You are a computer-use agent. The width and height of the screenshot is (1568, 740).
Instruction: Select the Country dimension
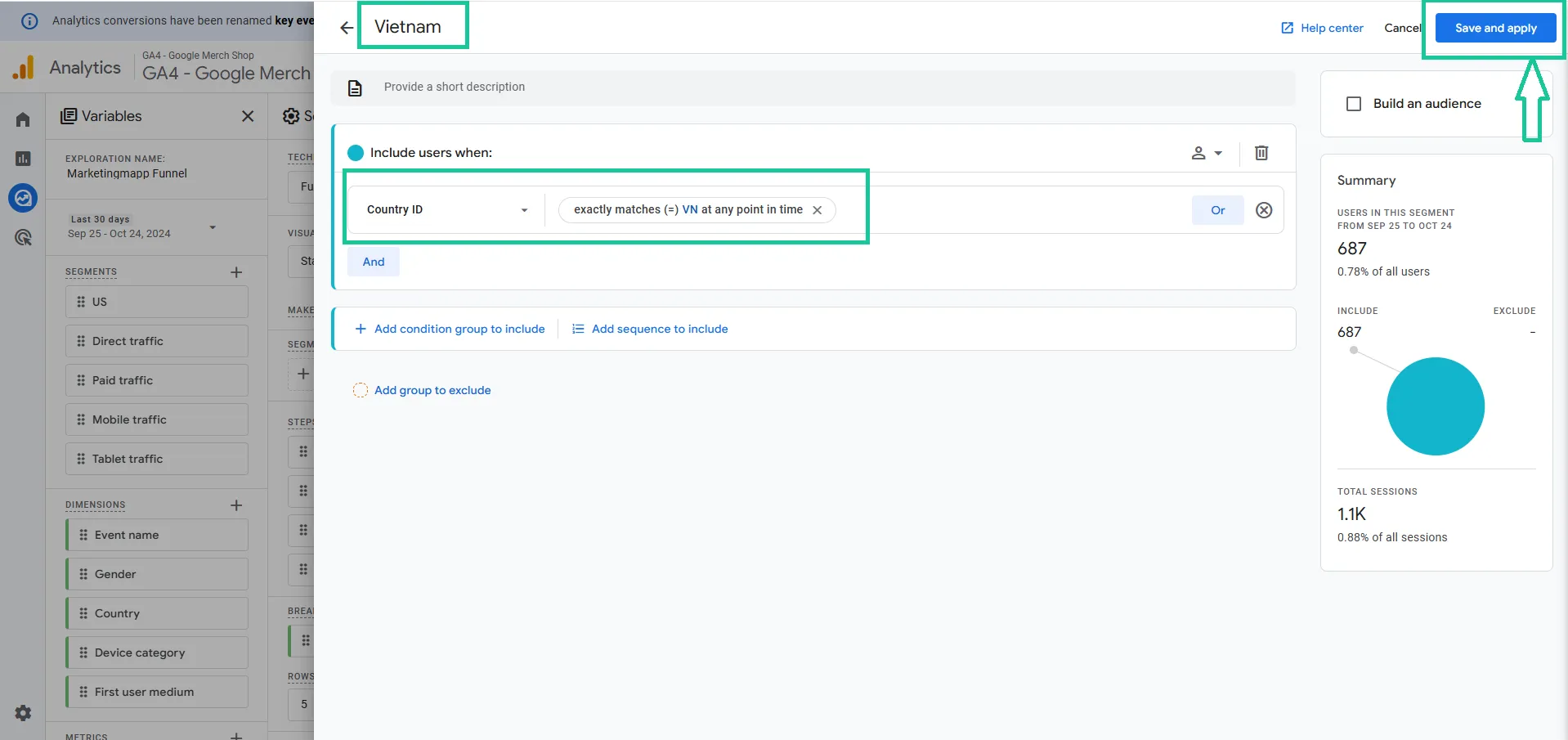pos(157,613)
